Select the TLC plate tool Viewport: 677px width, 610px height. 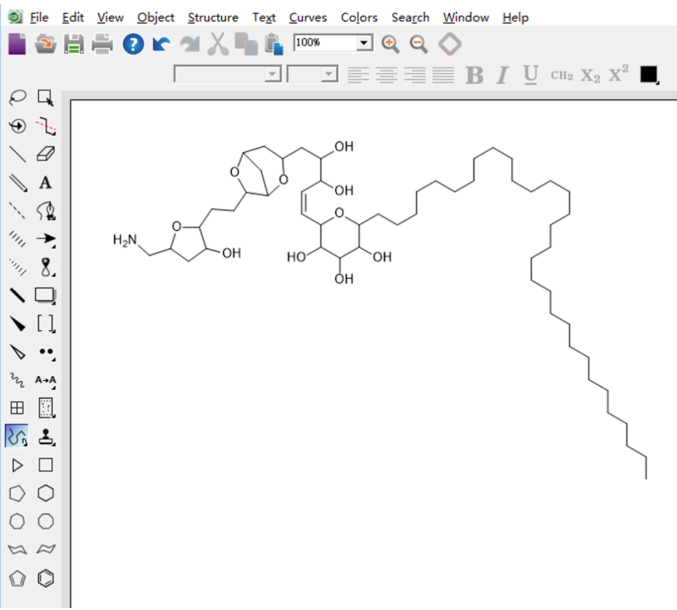coord(46,408)
